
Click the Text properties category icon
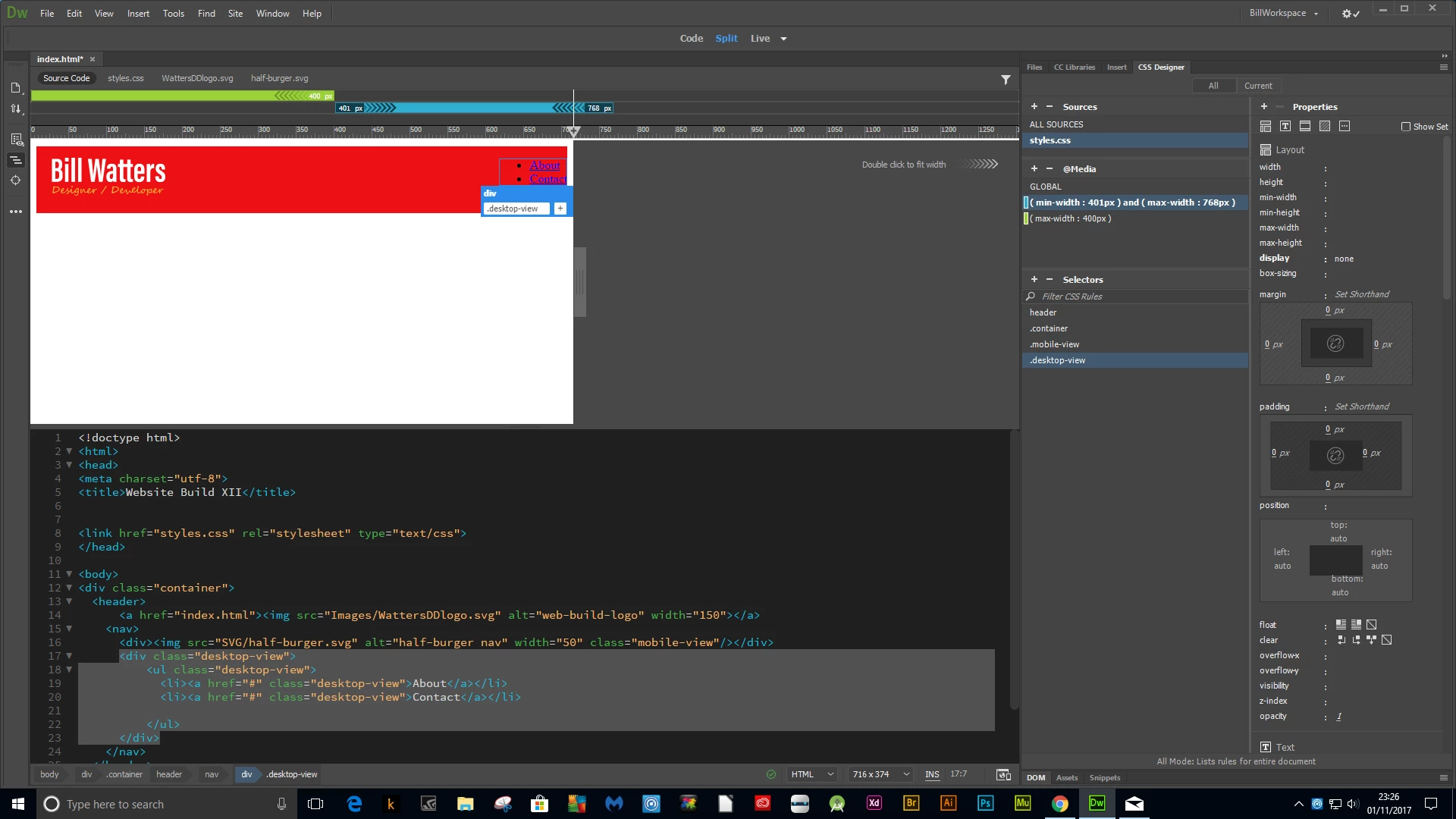[1285, 127]
